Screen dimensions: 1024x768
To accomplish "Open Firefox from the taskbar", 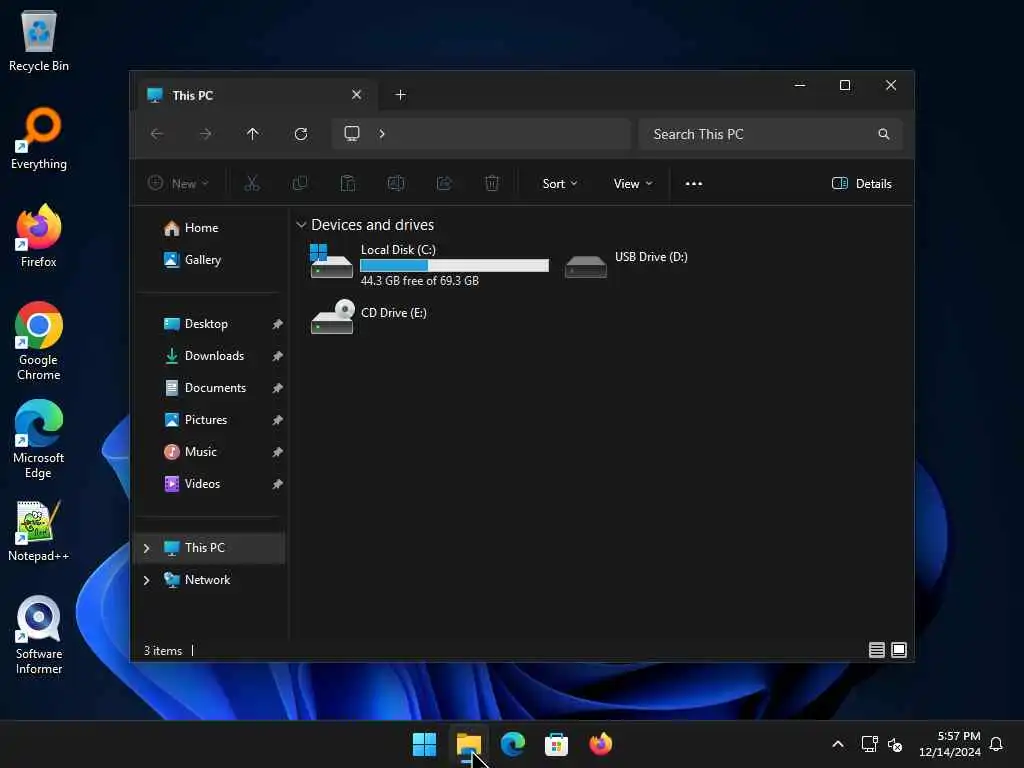I will [x=600, y=744].
